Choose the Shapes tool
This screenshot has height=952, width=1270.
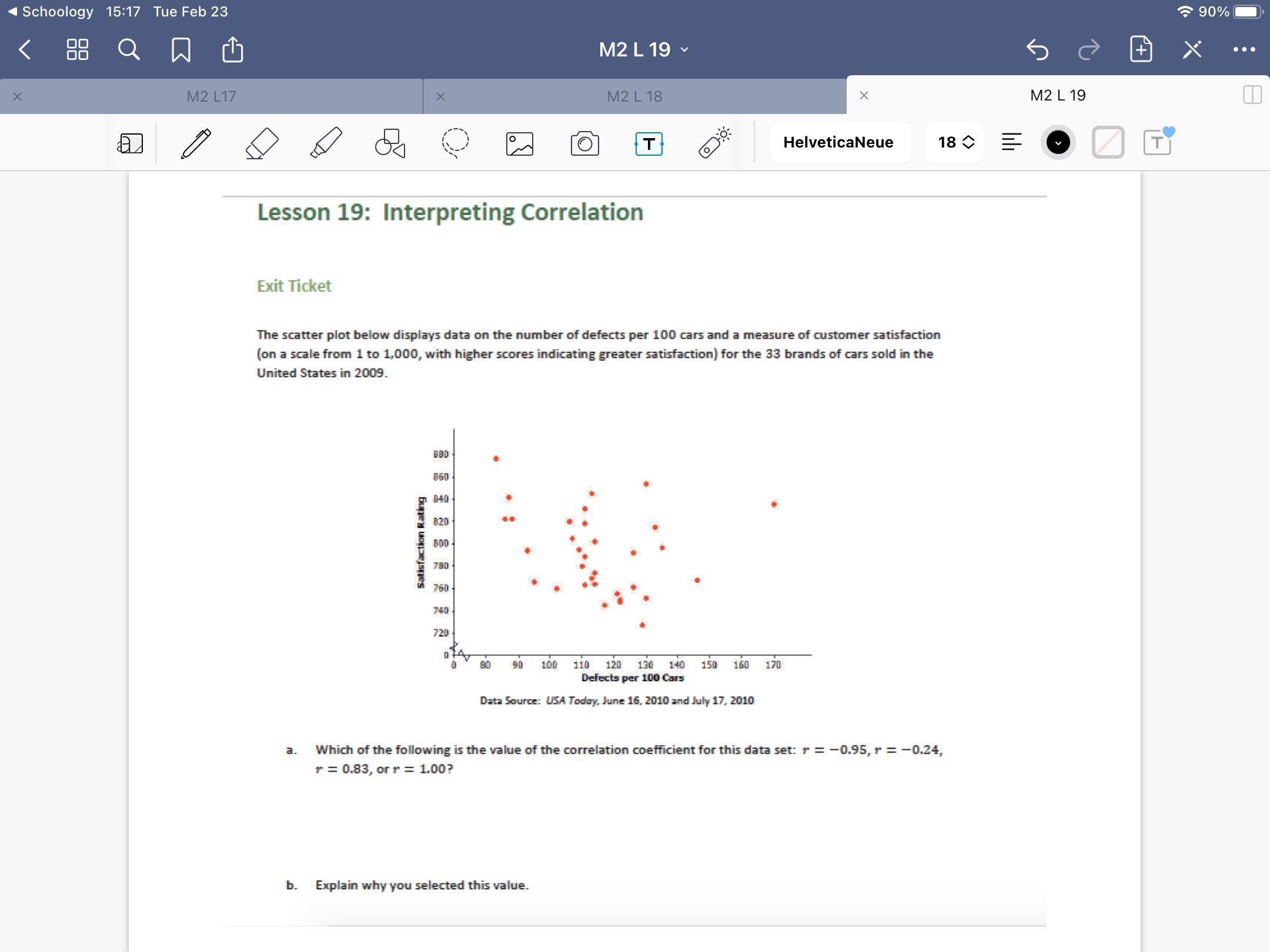point(390,143)
